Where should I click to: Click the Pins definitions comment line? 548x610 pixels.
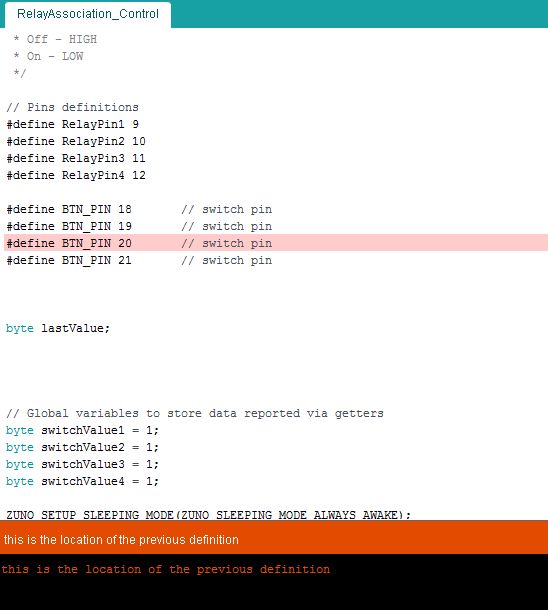pos(72,107)
